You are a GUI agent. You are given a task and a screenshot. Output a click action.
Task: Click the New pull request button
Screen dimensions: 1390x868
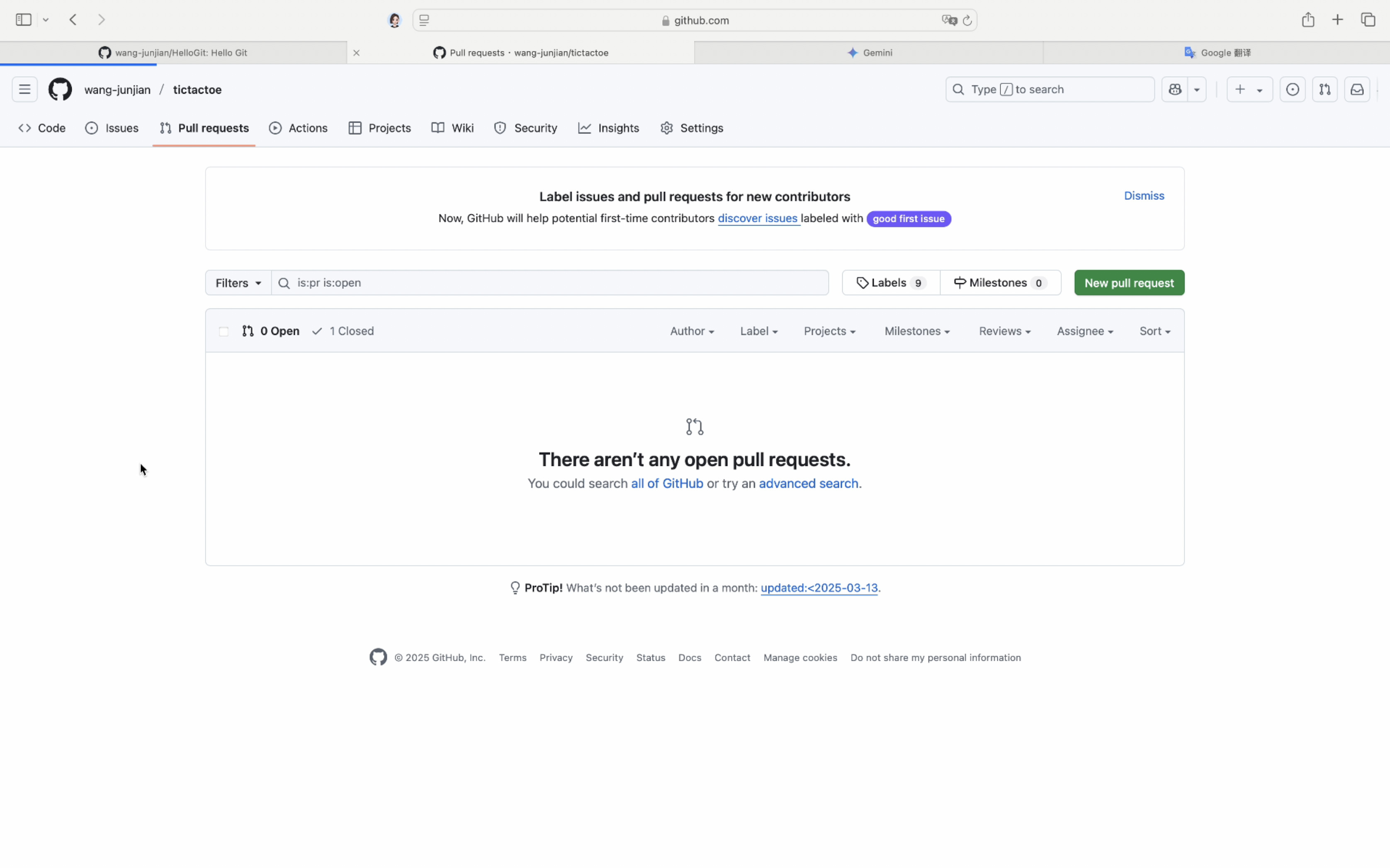click(1128, 283)
